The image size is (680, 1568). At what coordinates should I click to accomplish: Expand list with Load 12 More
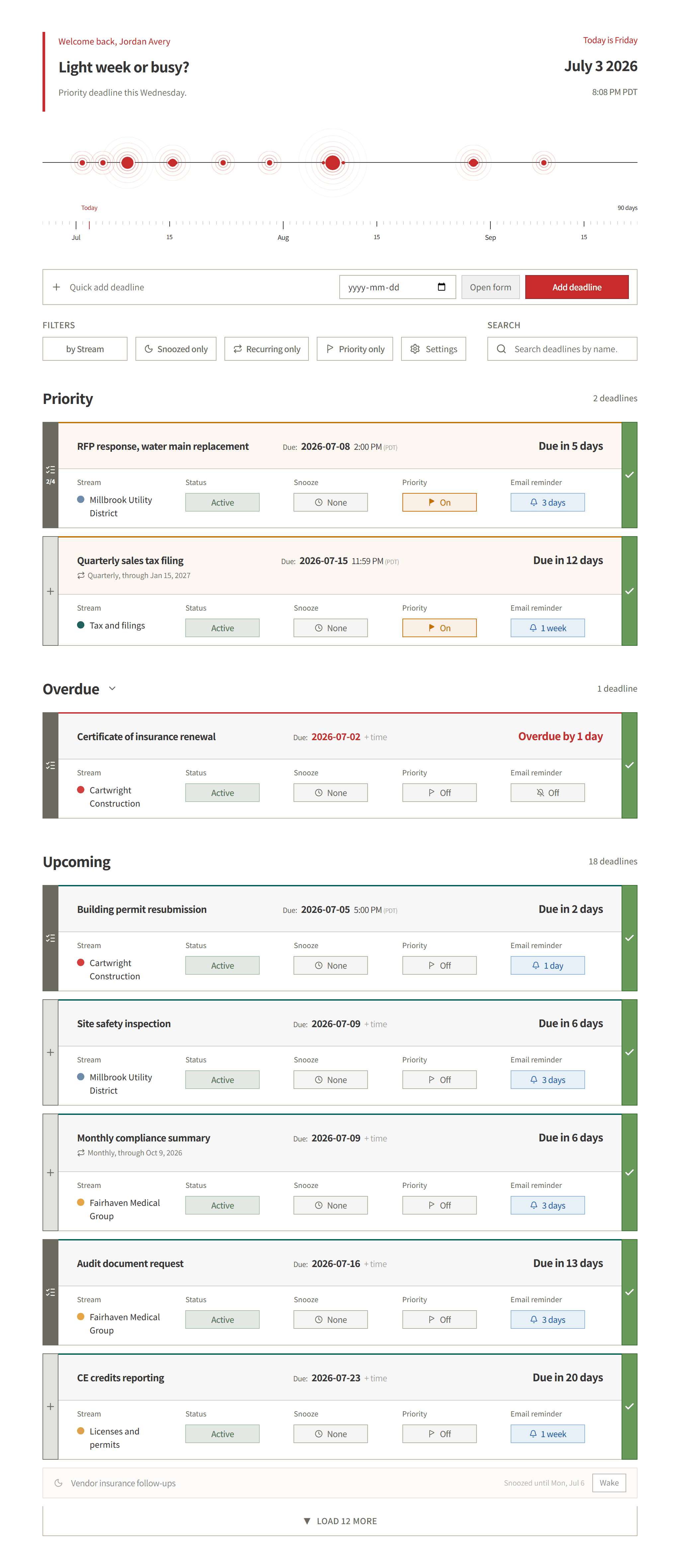(340, 1521)
